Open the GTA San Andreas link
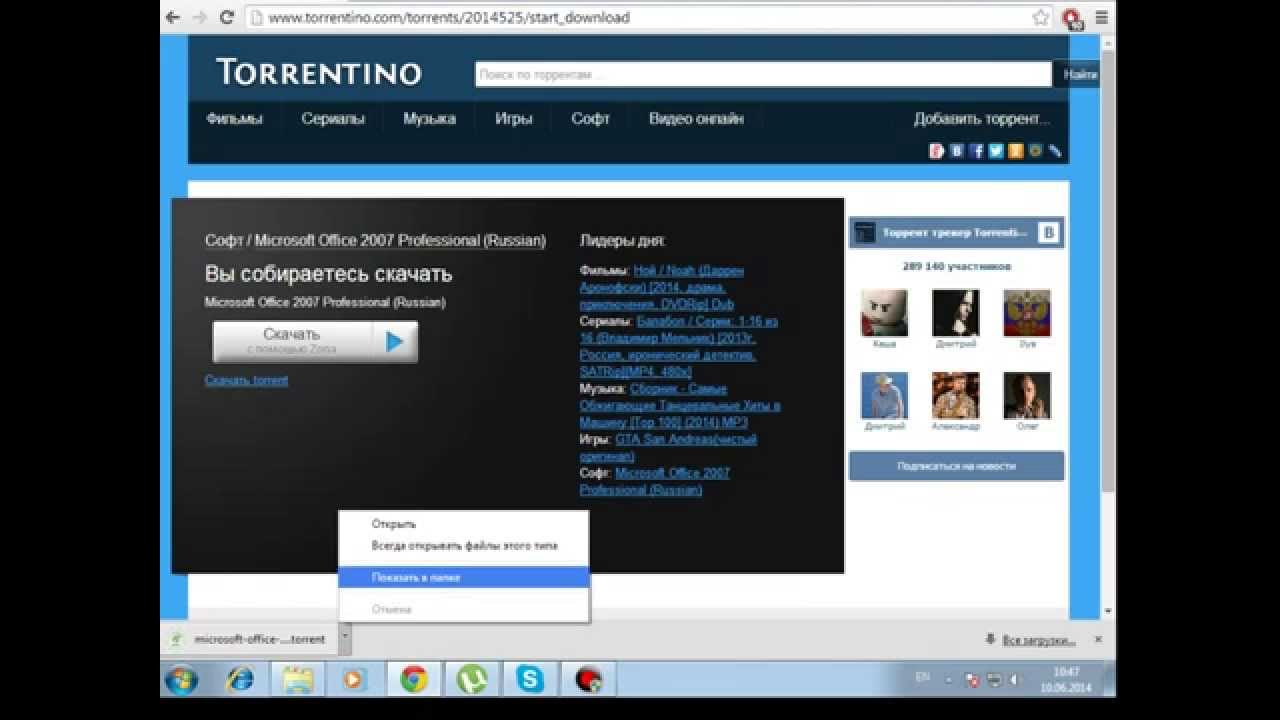The height and width of the screenshot is (720, 1280). tap(668, 448)
